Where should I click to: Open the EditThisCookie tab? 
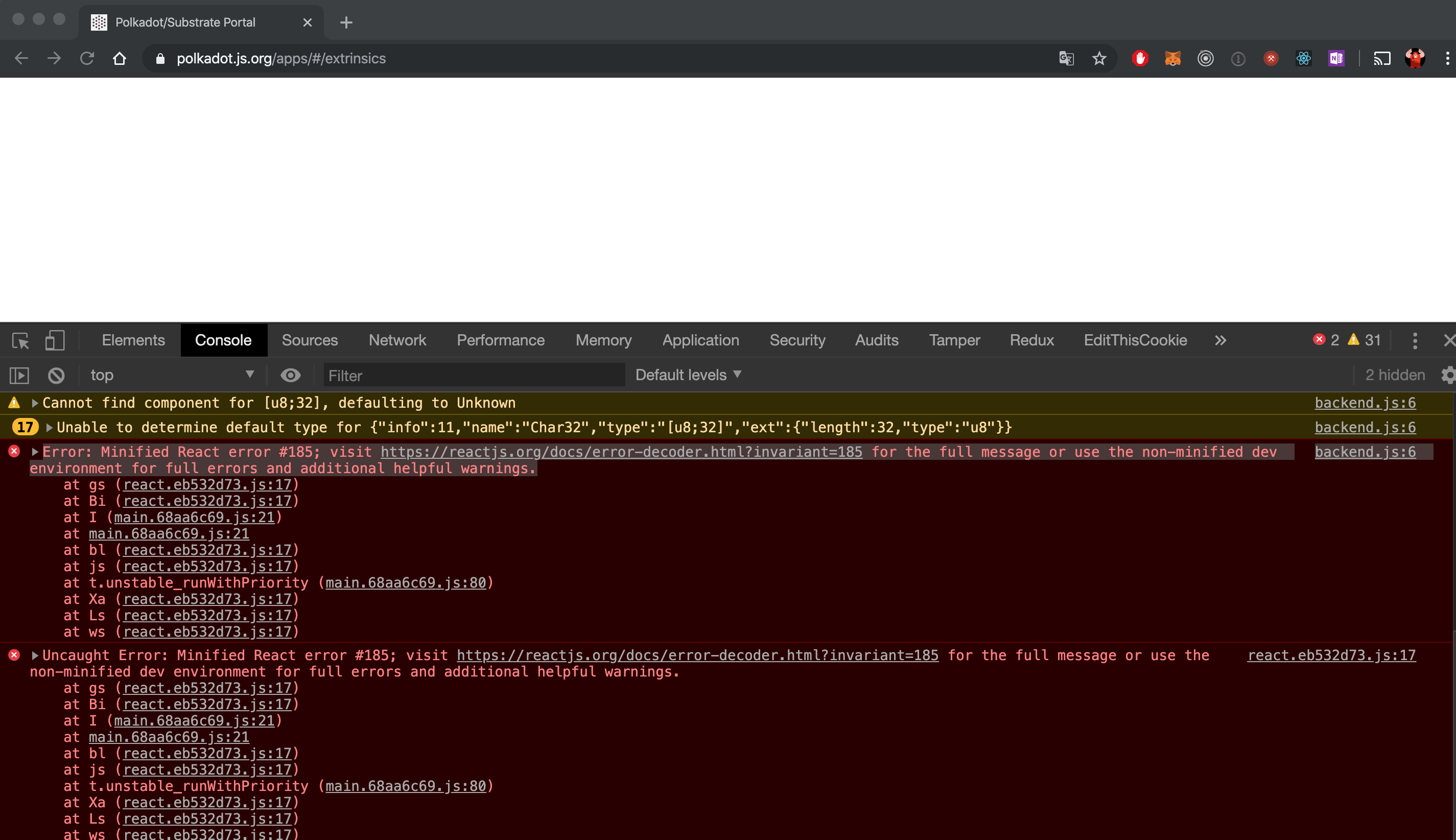pyautogui.click(x=1135, y=340)
